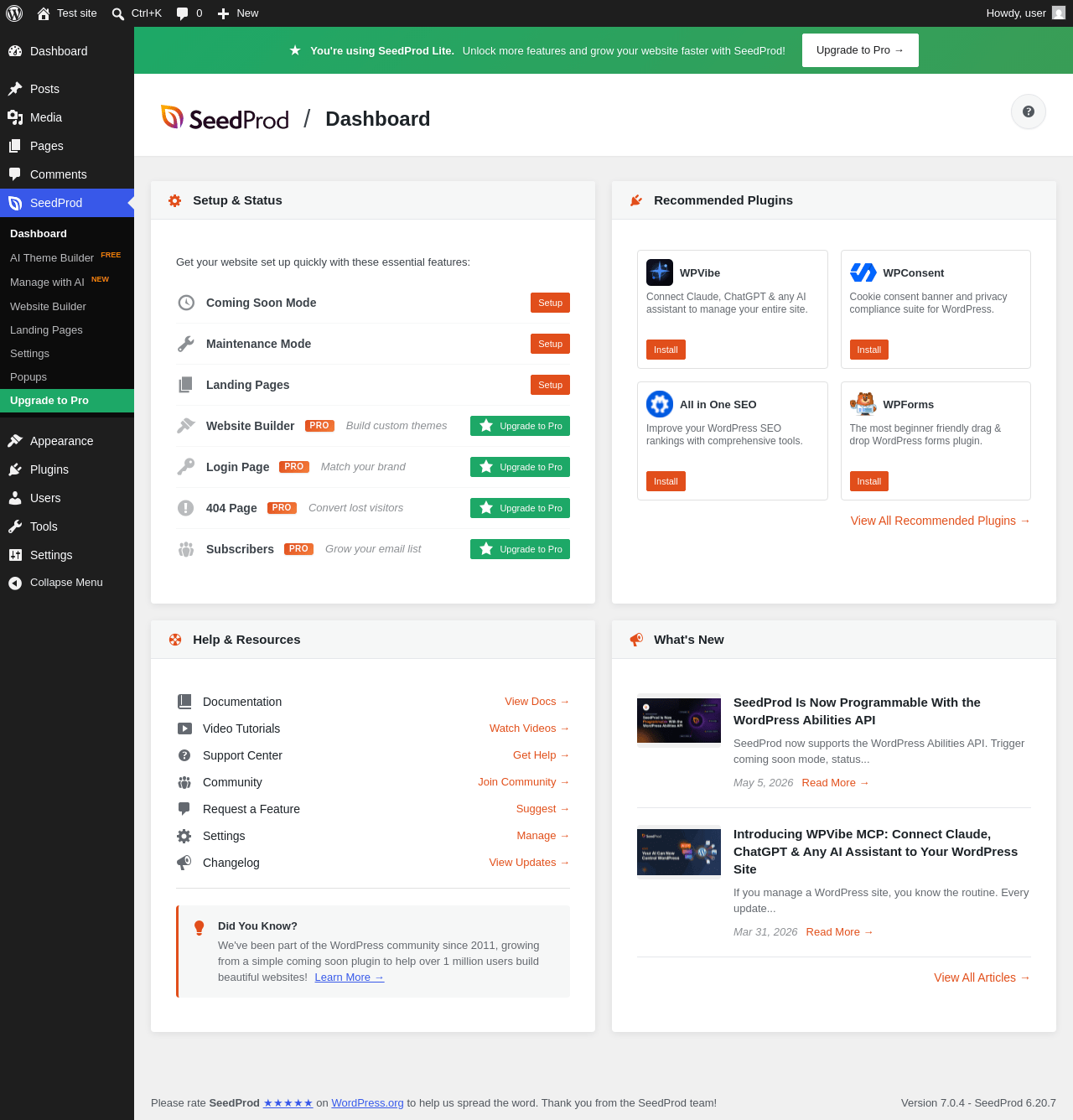Click Upgrade to Pro for Login Page
Screen dimensions: 1073x1120
click(x=520, y=467)
